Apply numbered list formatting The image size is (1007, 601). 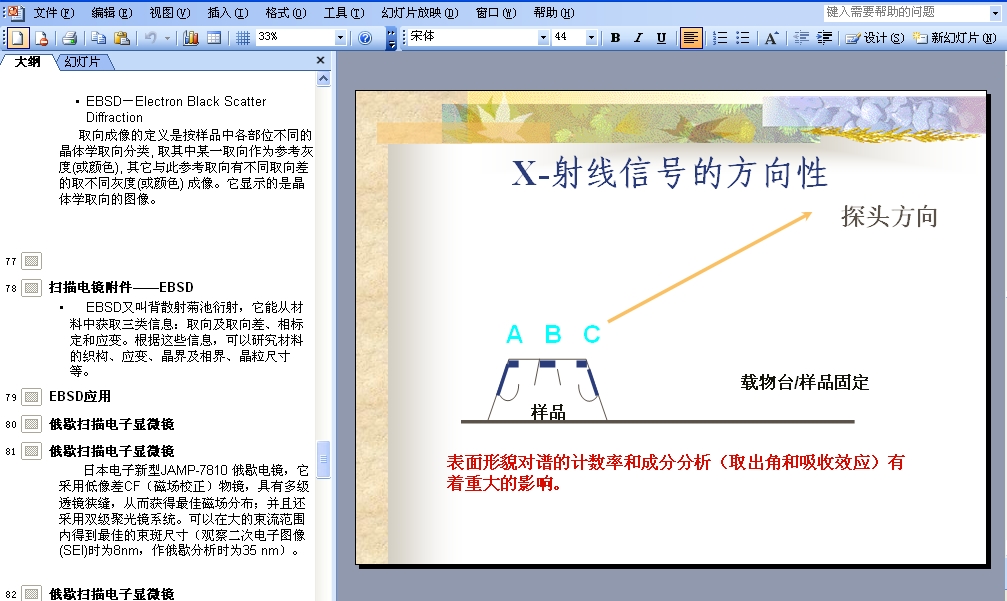point(720,38)
